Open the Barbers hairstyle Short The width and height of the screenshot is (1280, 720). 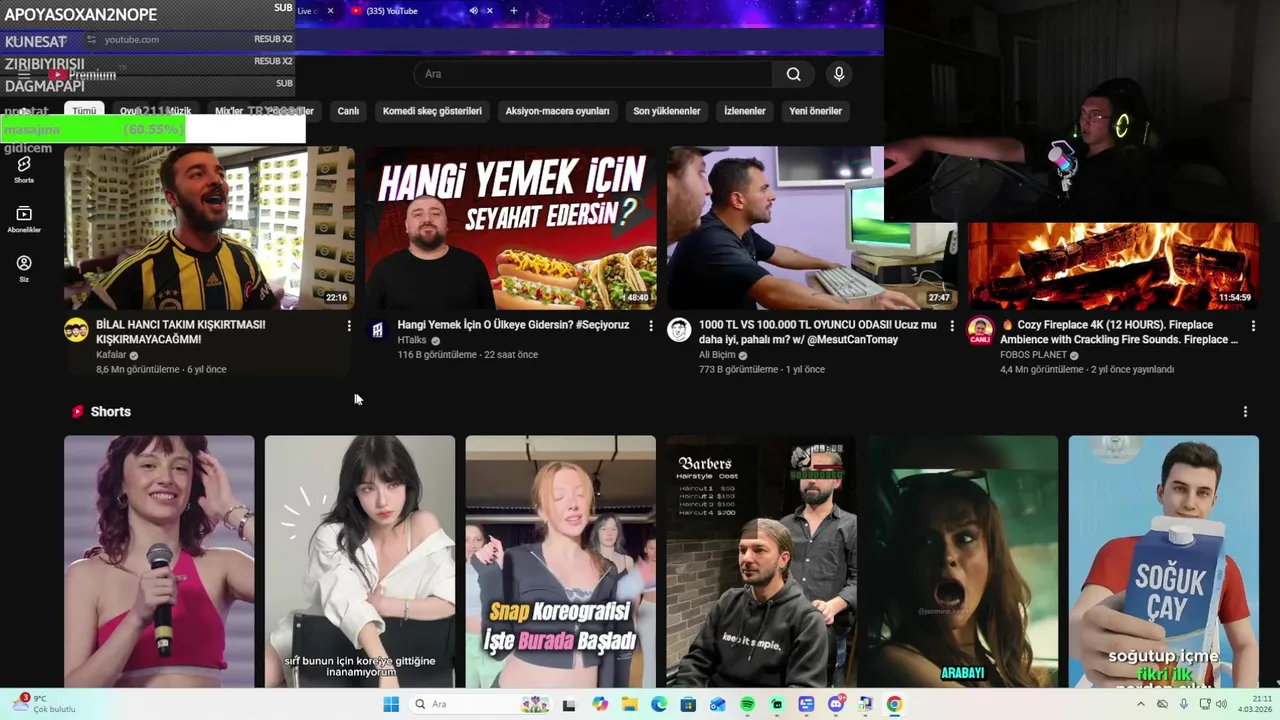click(761, 561)
